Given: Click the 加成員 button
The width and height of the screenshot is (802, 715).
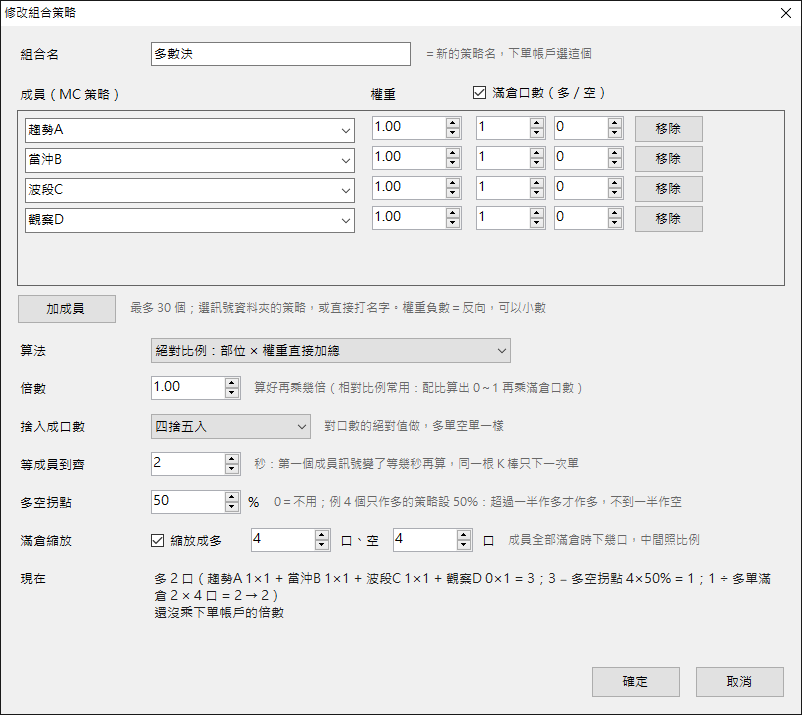Looking at the screenshot, I should point(66,308).
